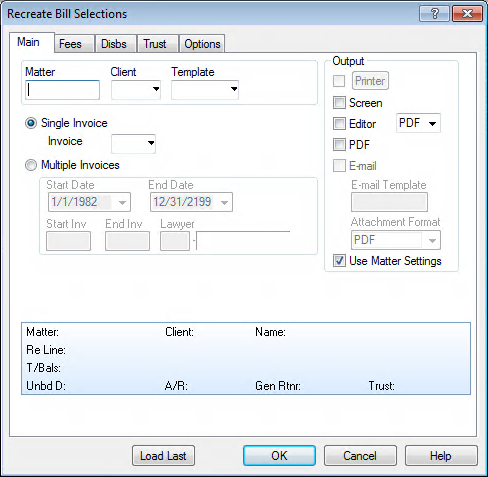Select the Multiple Invoices radio button
The height and width of the screenshot is (477, 488).
31,165
